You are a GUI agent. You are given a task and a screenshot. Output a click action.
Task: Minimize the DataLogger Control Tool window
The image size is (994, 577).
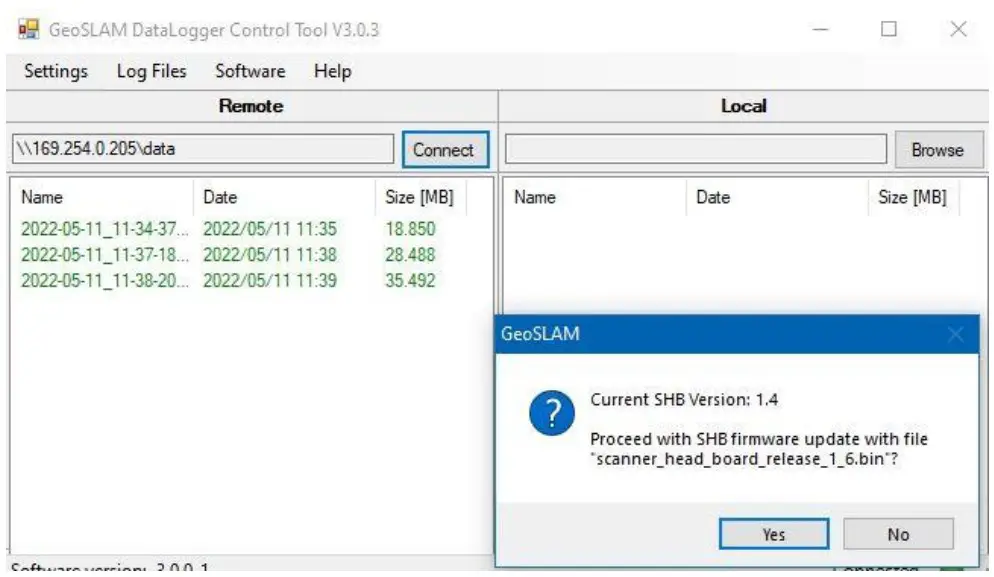821,29
